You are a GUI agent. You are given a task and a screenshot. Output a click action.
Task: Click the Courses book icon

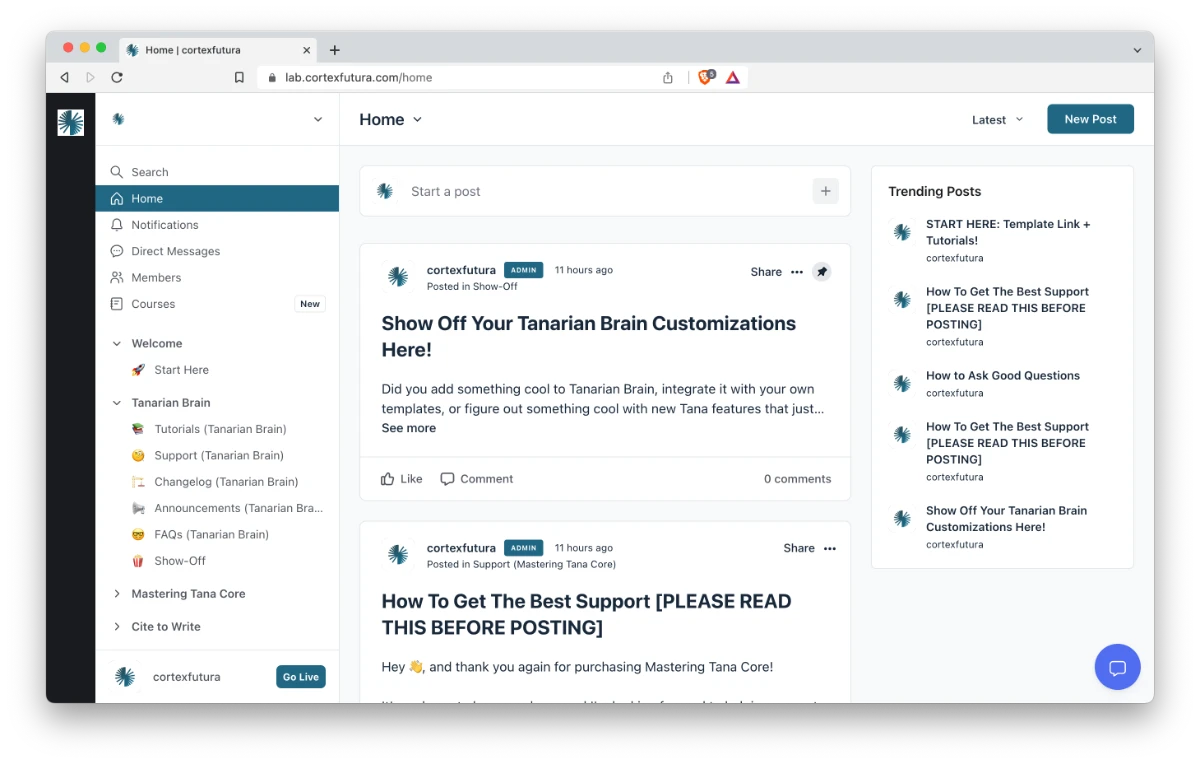click(117, 304)
